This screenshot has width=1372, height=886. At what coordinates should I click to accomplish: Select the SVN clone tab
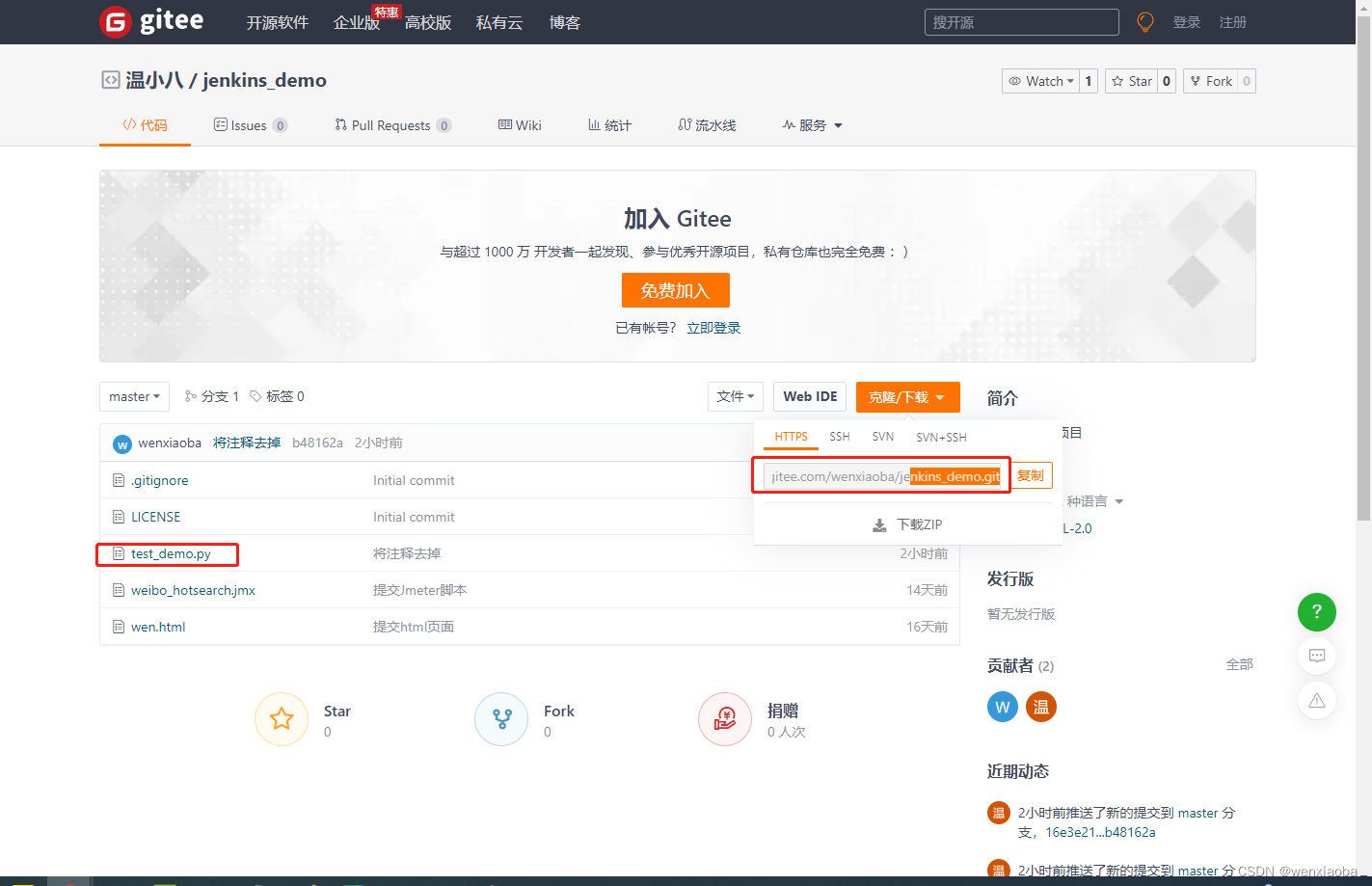pyautogui.click(x=883, y=437)
